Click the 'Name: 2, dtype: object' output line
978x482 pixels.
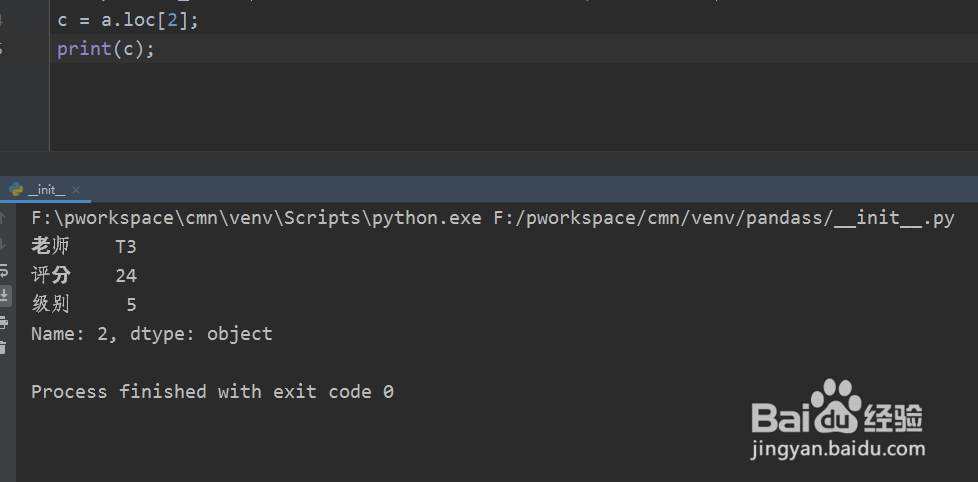click(151, 334)
